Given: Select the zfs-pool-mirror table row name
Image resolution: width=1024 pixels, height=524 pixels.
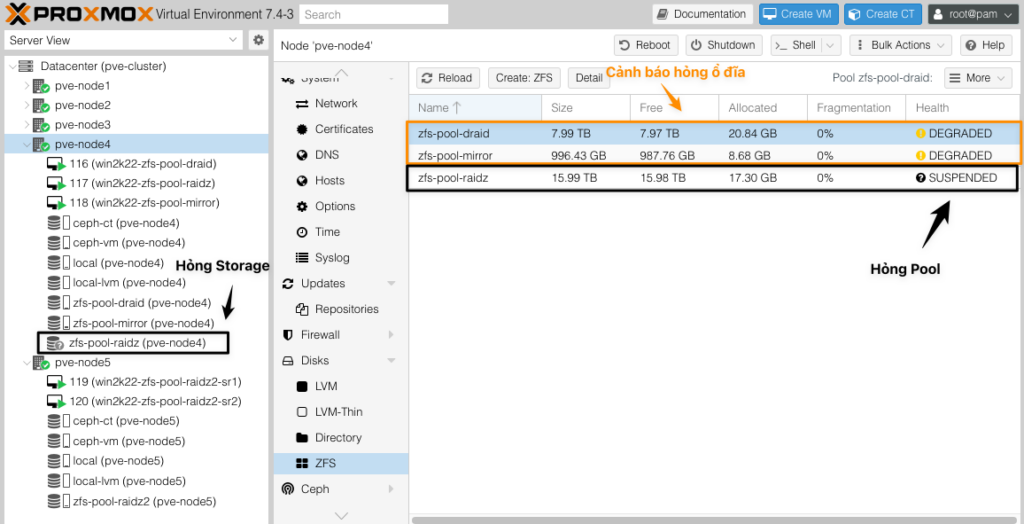Looking at the screenshot, I should [455, 156].
